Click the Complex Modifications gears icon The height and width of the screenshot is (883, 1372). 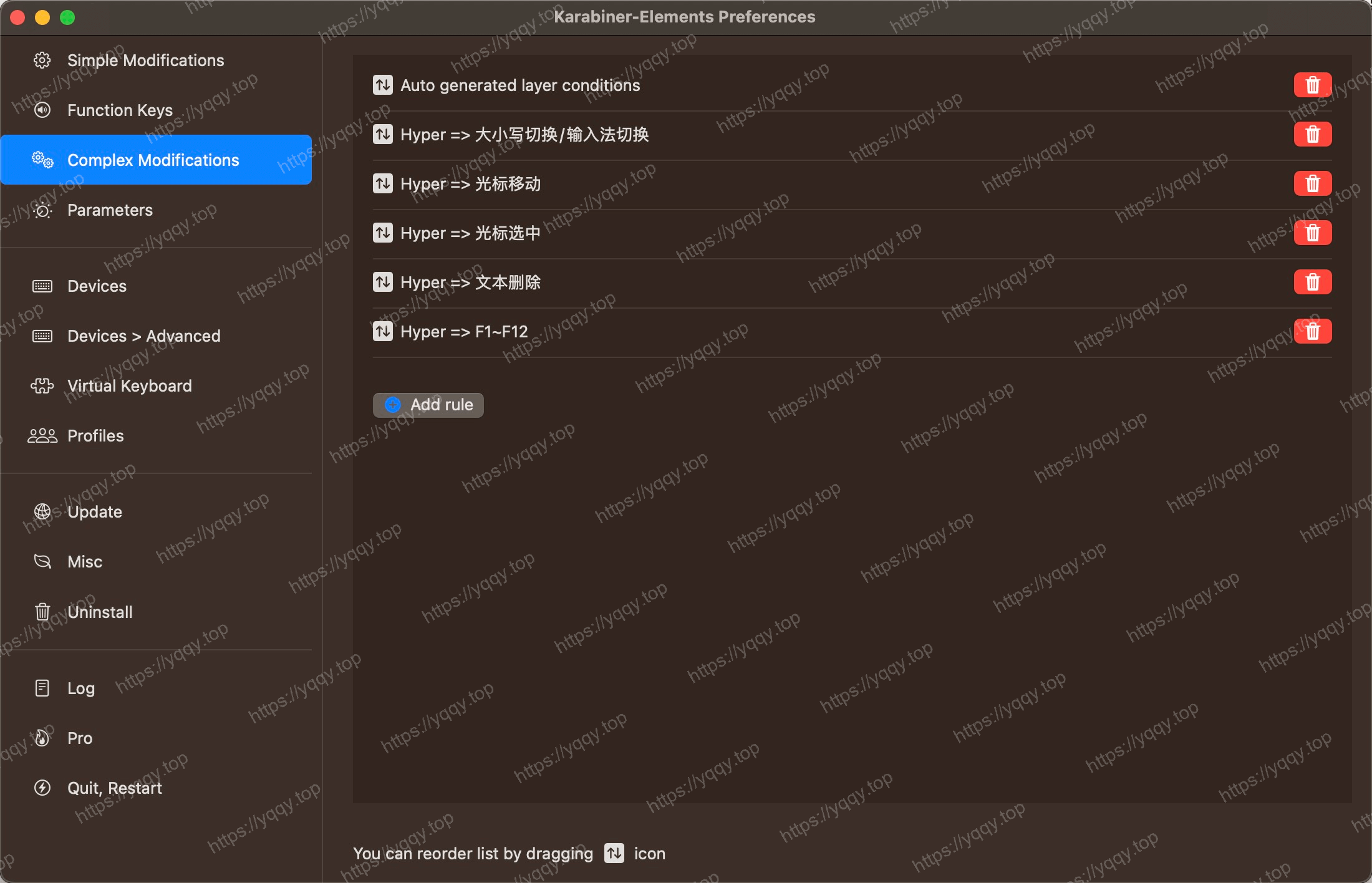click(x=42, y=160)
